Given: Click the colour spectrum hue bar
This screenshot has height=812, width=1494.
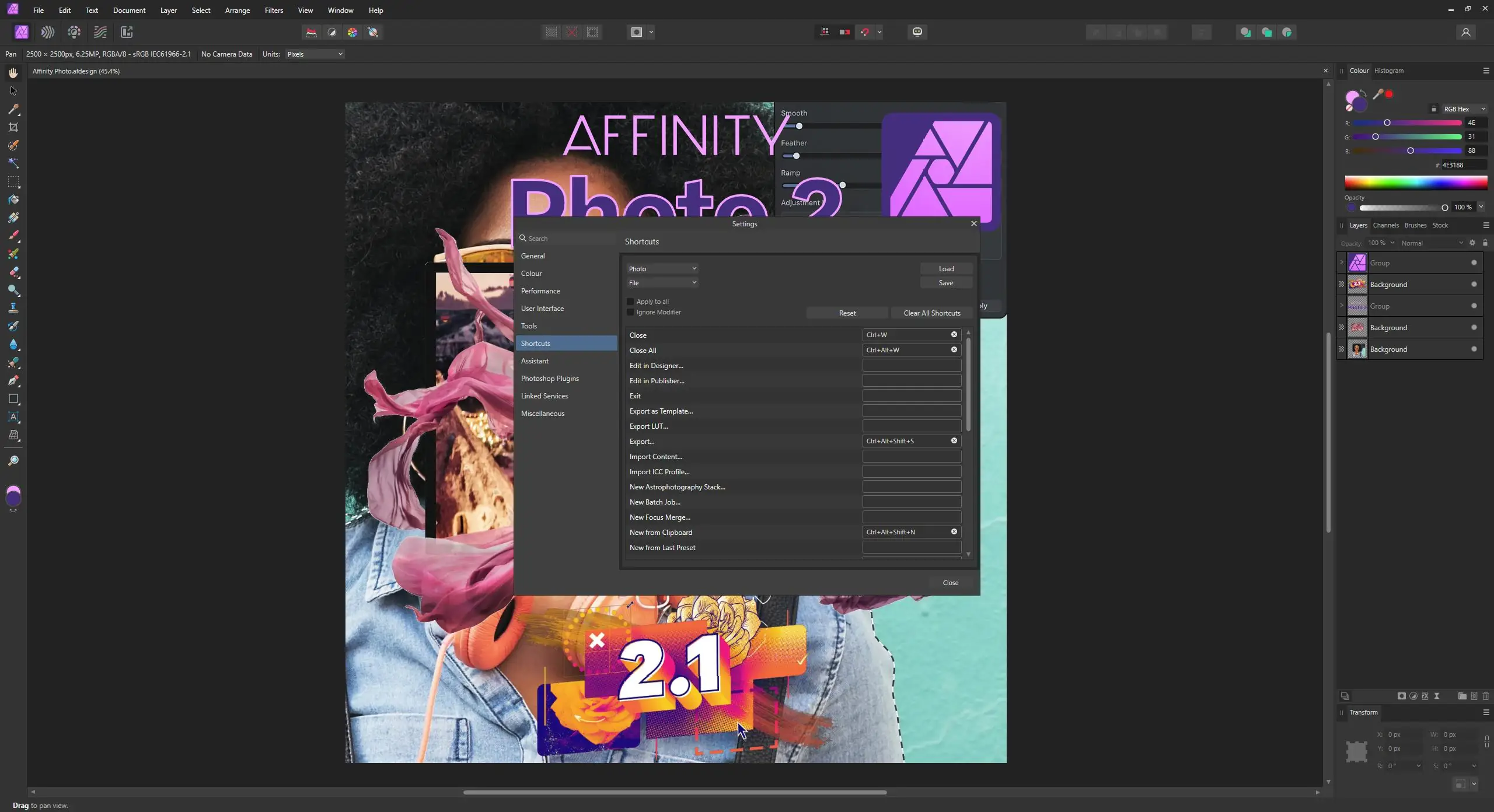Looking at the screenshot, I should tap(1415, 183).
